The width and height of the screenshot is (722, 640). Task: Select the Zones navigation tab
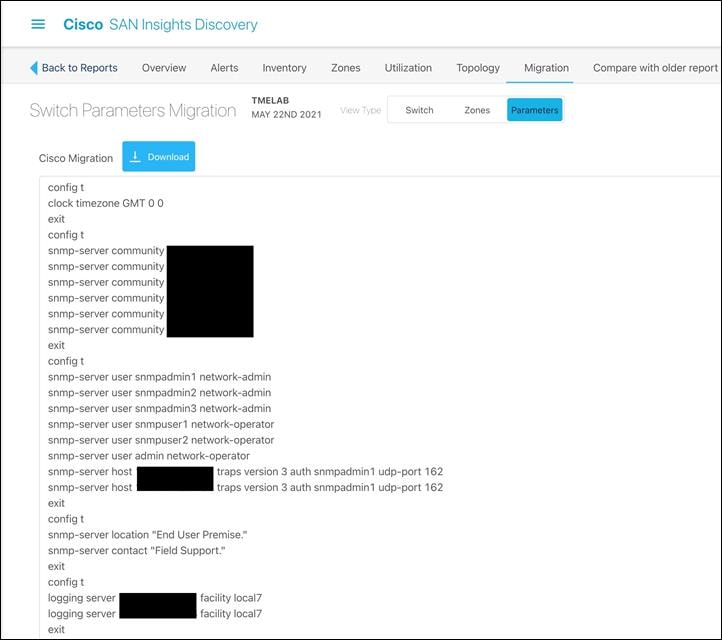point(345,68)
